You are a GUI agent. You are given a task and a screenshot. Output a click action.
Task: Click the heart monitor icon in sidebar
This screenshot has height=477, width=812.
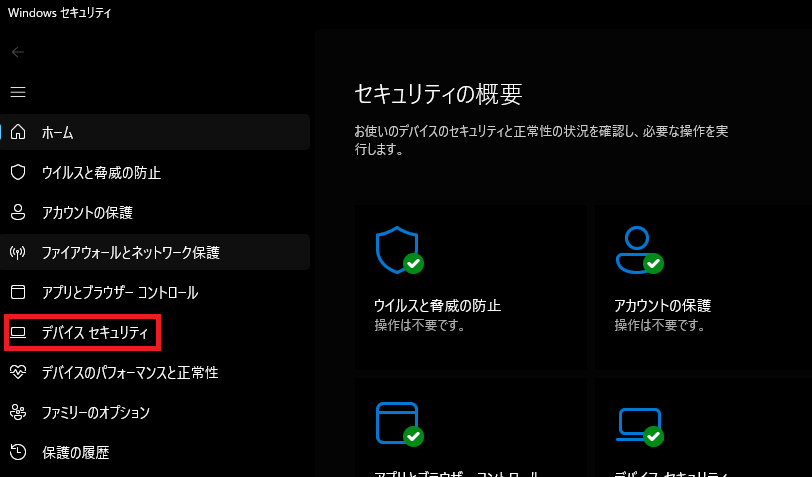[x=18, y=372]
